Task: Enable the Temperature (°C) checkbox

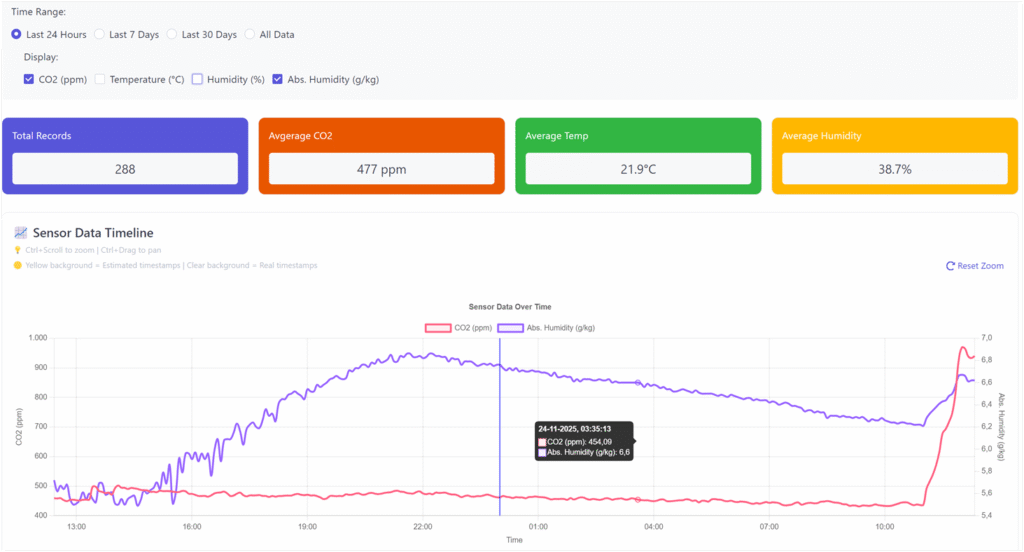Action: click(100, 79)
